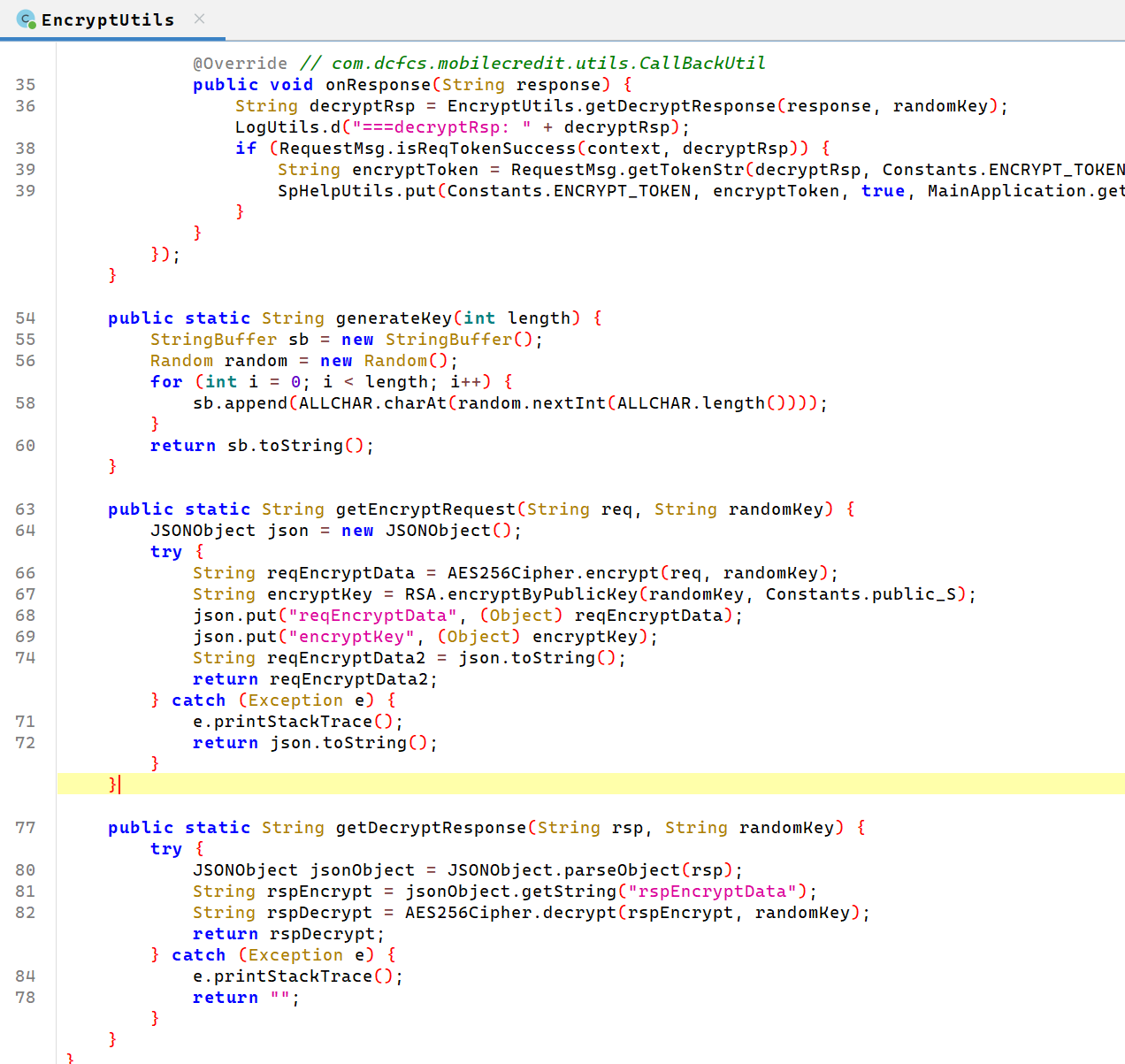Close the EncryptUtils tab
Image resolution: width=1125 pixels, height=1064 pixels.
[x=200, y=19]
